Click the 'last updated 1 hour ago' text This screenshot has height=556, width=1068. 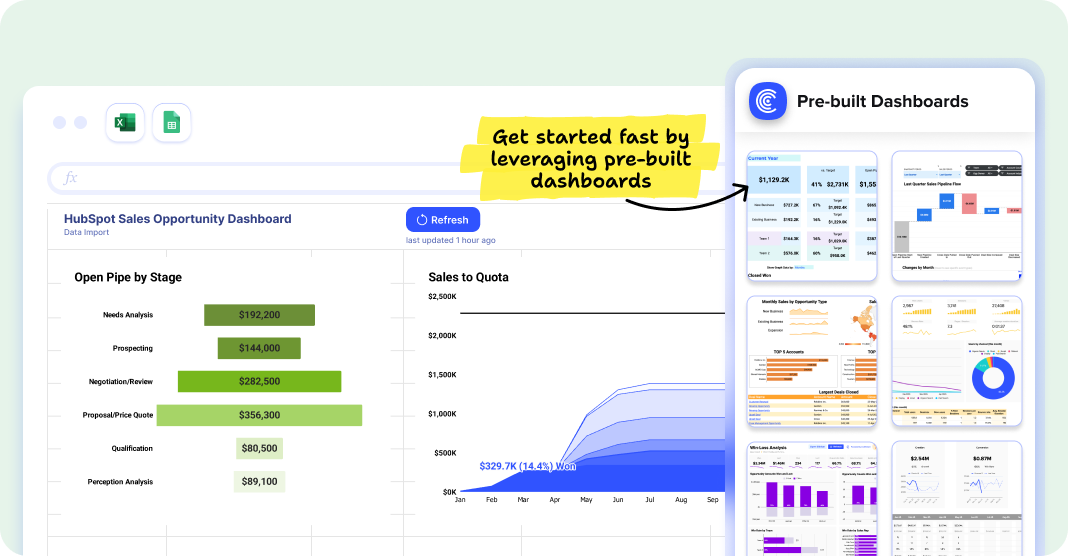(x=451, y=241)
